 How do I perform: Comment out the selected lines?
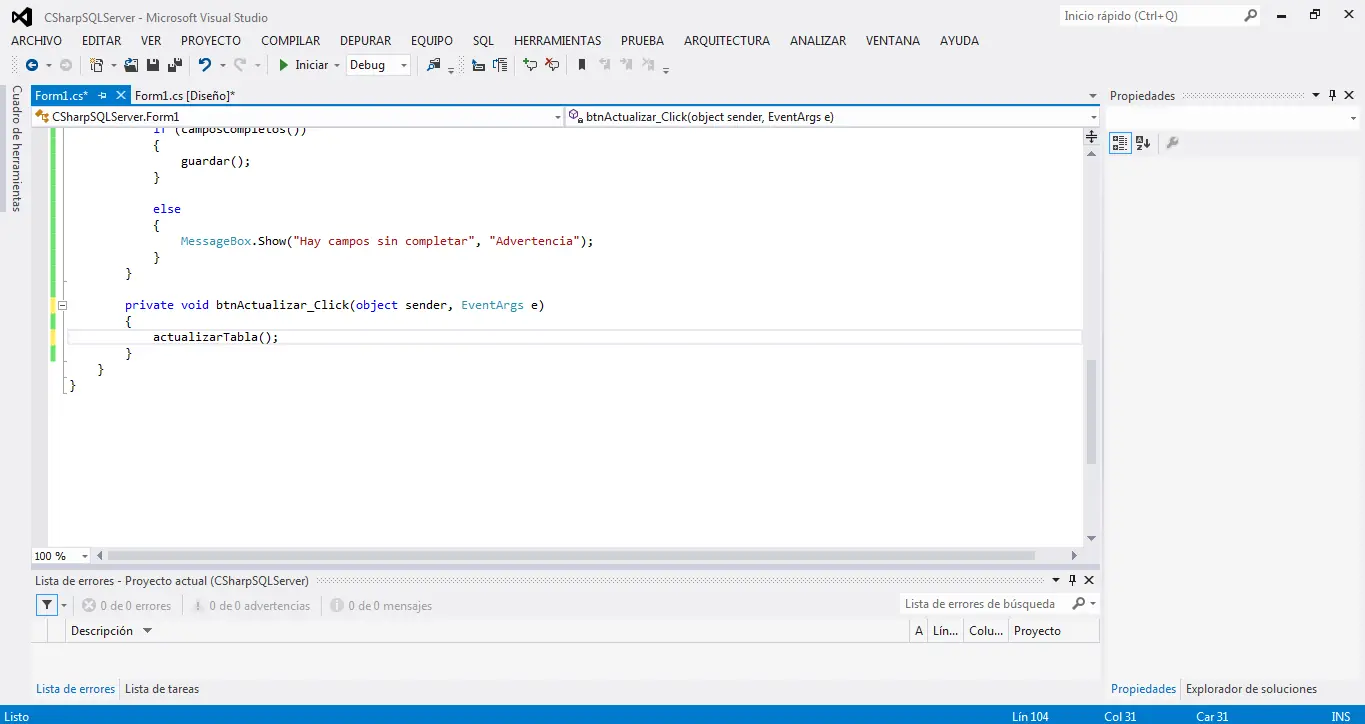pos(530,65)
